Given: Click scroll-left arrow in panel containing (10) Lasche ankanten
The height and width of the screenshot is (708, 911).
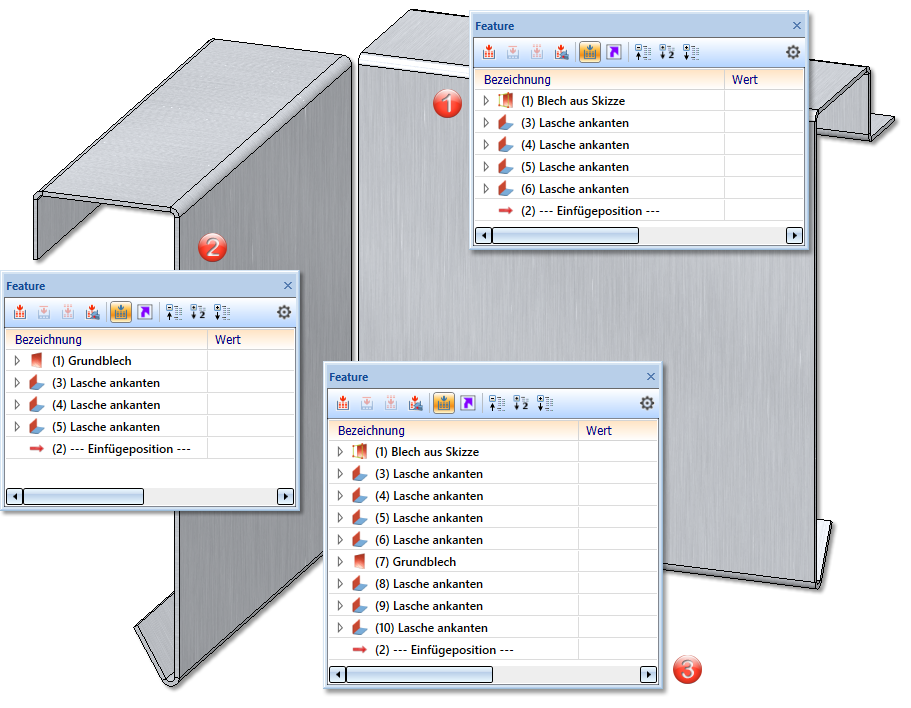Looking at the screenshot, I should (x=338, y=674).
